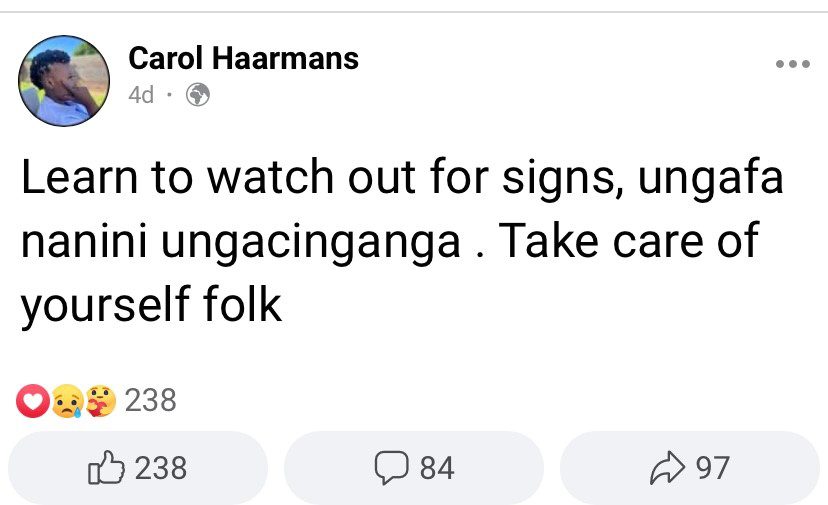Click the phrase 'Take care of'
828x505 pixels.
[630, 242]
